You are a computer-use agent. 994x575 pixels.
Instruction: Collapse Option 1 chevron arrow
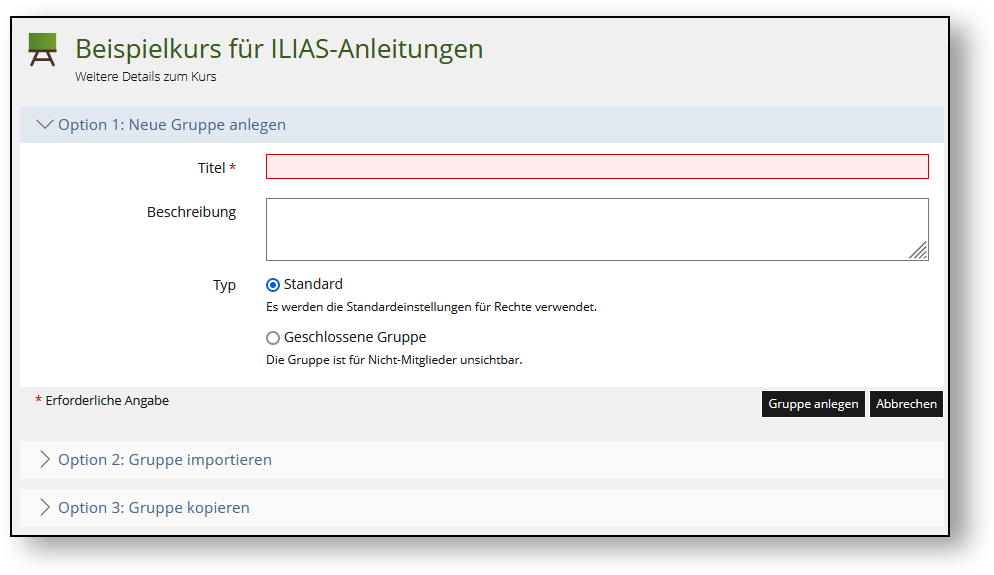pos(44,124)
